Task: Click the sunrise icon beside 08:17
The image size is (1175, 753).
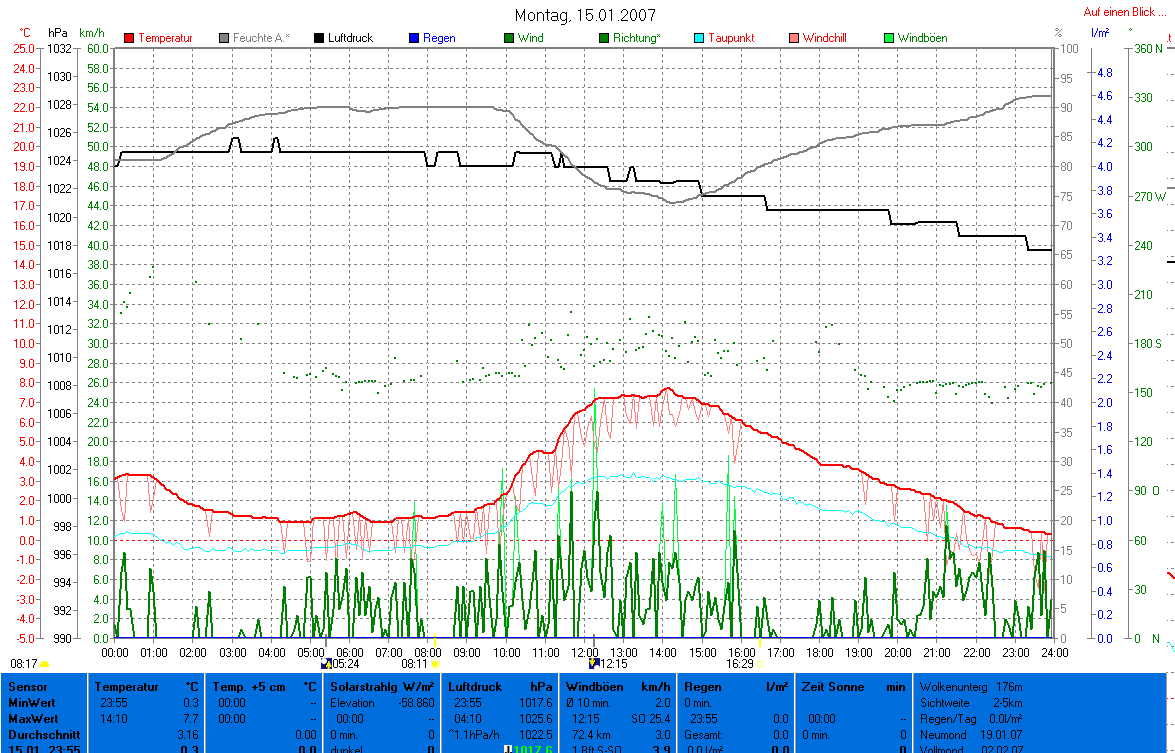Action: pyautogui.click(x=45, y=664)
